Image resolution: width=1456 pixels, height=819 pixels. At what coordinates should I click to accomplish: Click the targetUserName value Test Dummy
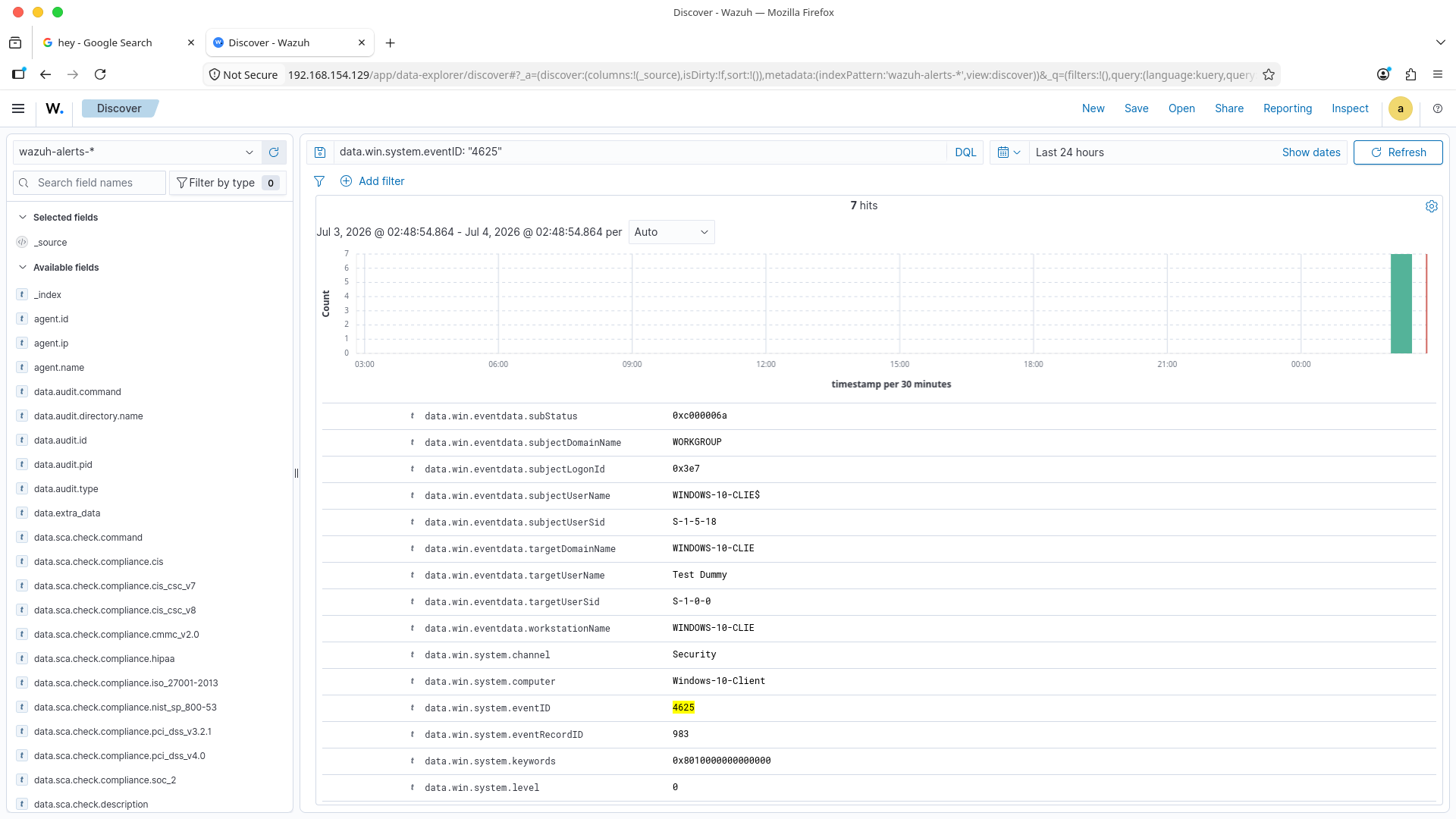699,575
